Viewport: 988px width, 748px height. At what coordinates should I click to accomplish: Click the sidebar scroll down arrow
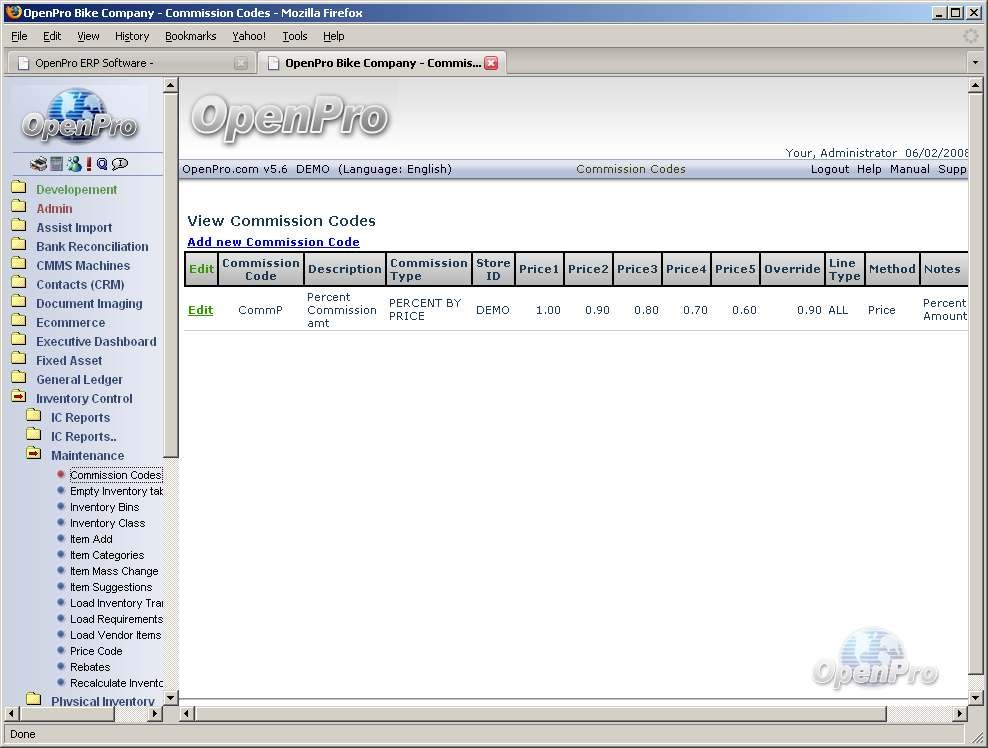point(170,697)
